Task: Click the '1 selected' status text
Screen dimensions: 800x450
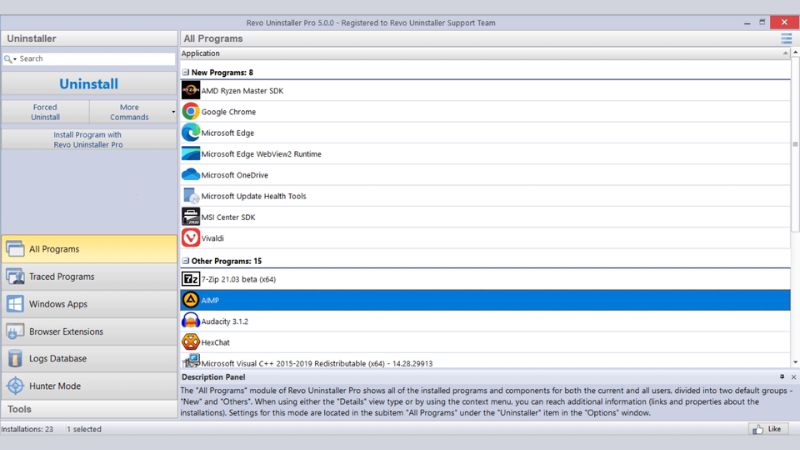Action: click(x=84, y=429)
